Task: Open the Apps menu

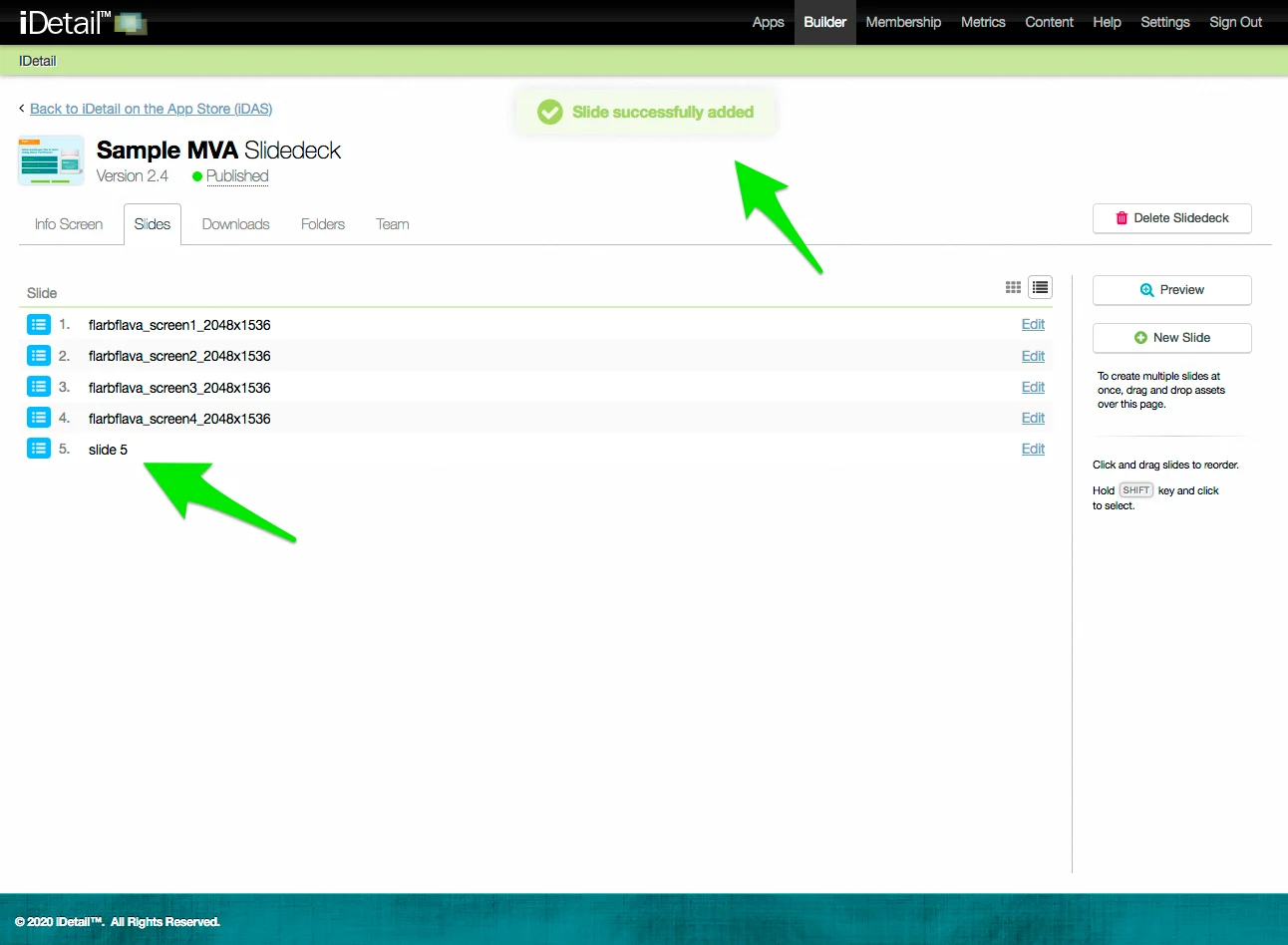Action: pyautogui.click(x=768, y=22)
